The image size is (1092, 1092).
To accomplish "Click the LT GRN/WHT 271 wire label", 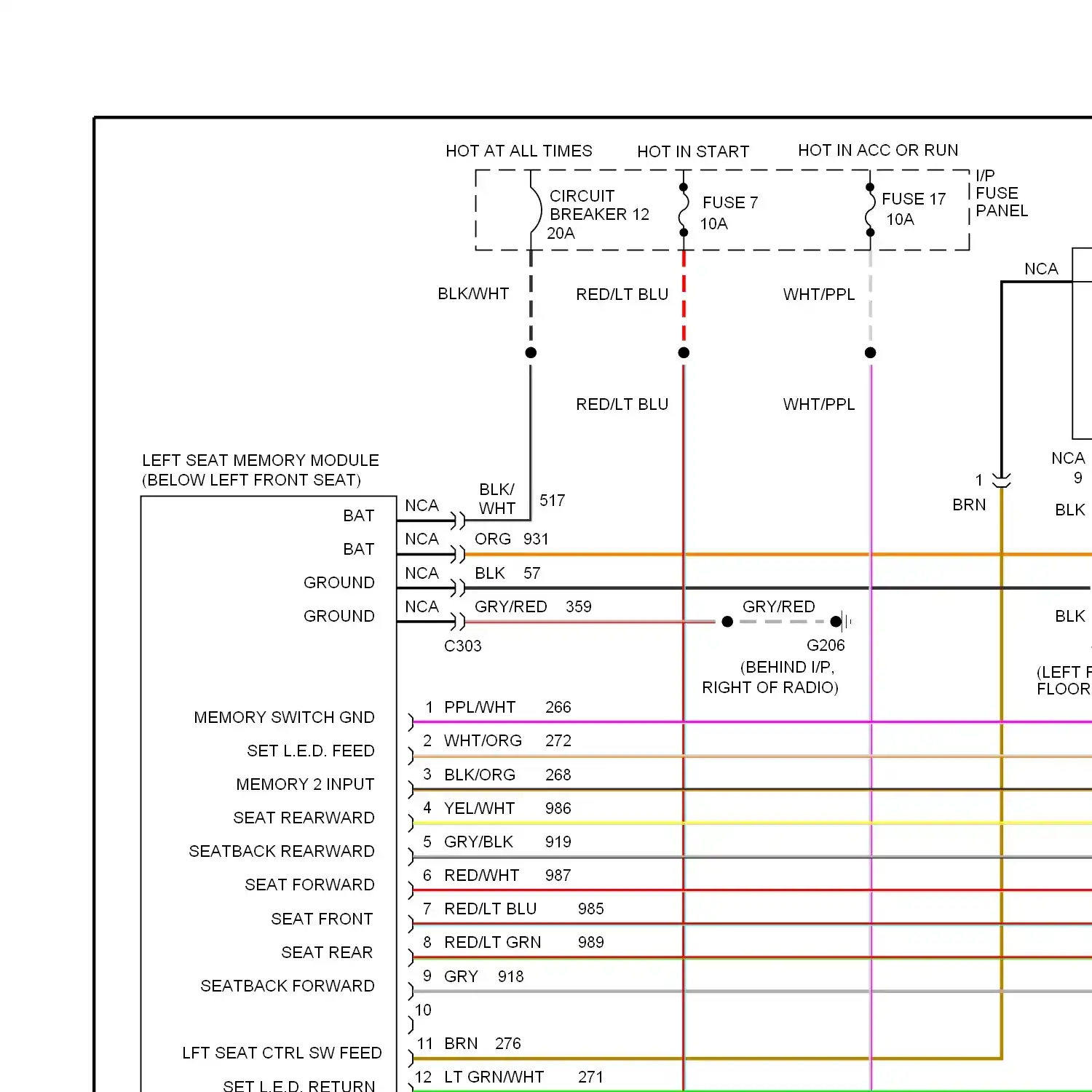I will pyautogui.click(x=523, y=1077).
